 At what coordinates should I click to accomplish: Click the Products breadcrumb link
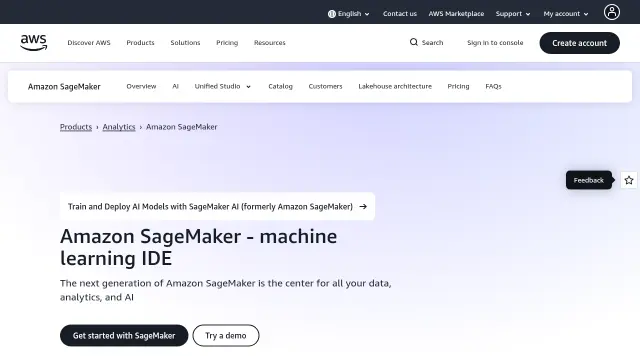[76, 127]
